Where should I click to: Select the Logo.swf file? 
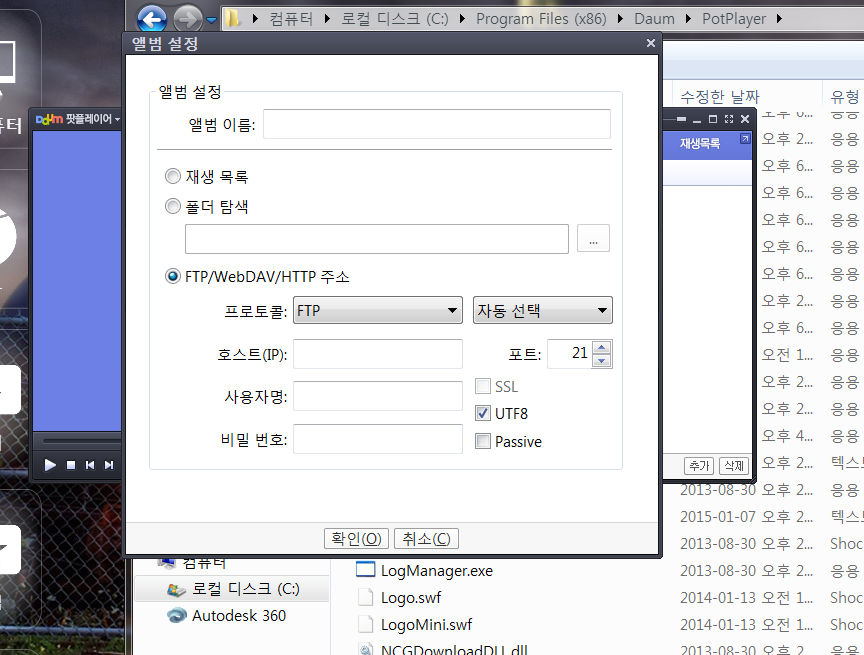411,598
